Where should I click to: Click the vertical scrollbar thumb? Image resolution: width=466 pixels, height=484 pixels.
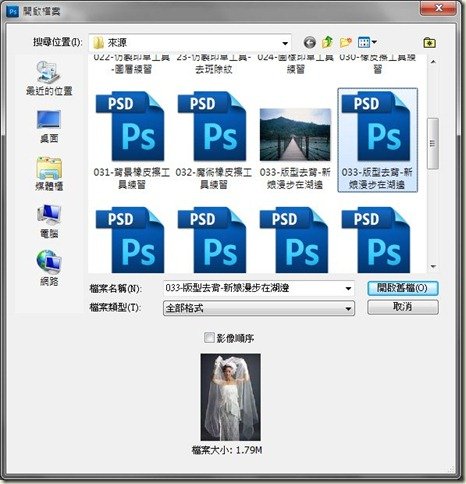coord(433,144)
